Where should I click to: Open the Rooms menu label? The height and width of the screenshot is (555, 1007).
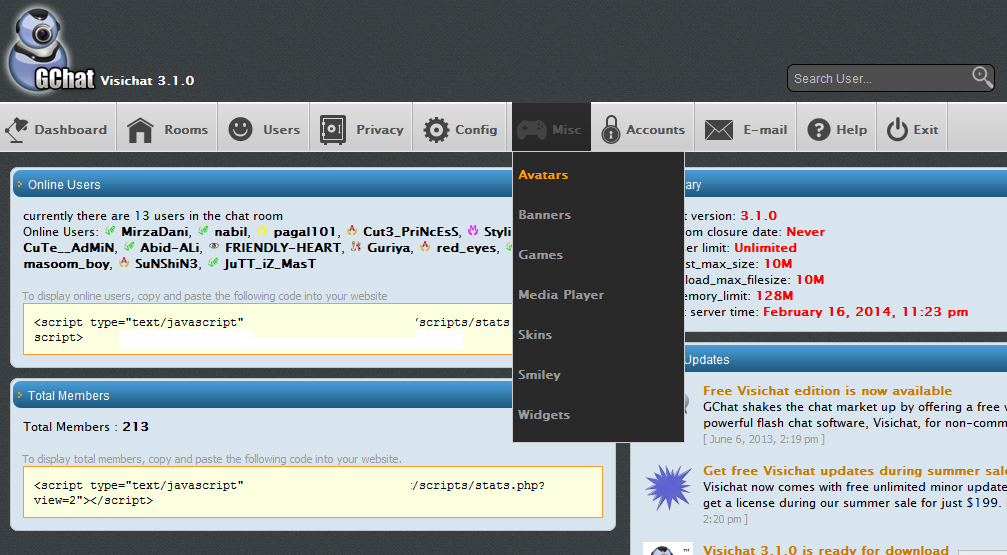[x=186, y=130]
